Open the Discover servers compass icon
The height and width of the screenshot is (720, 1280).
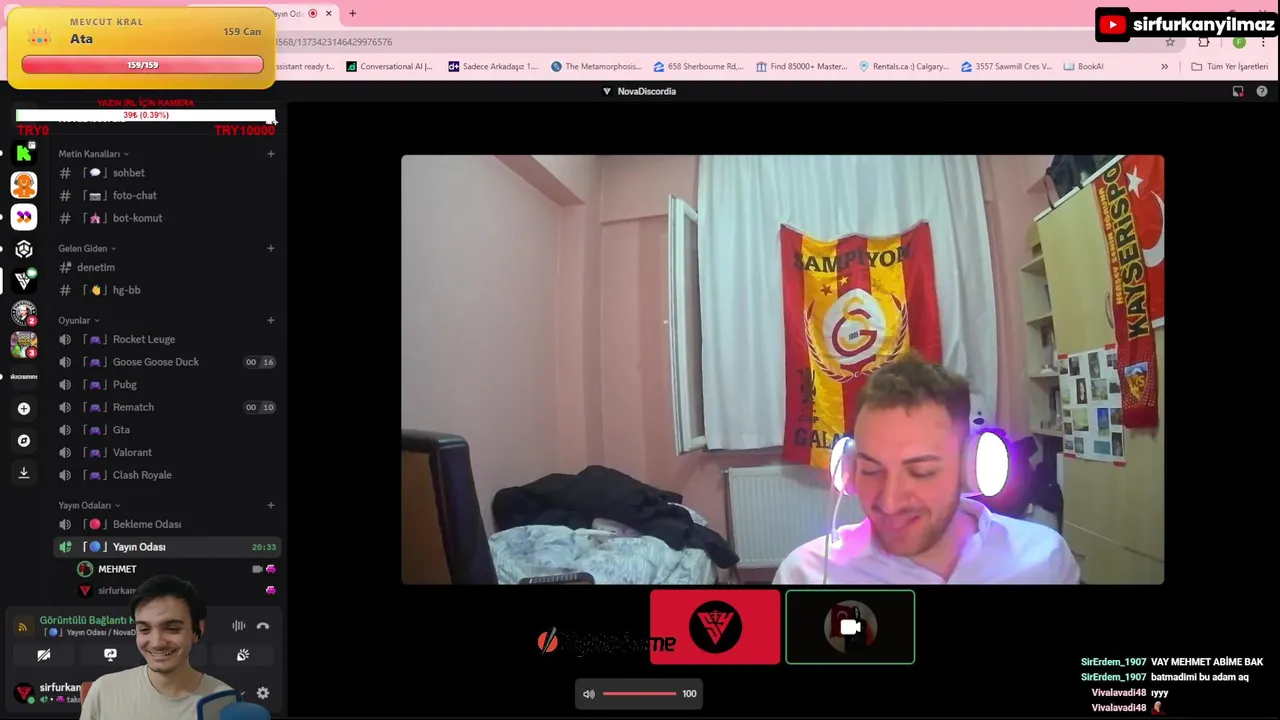click(24, 440)
